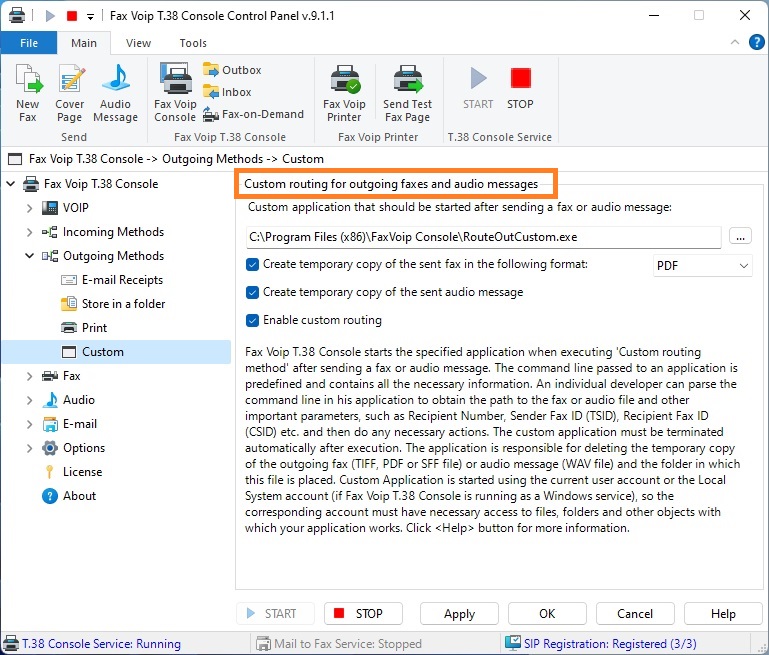Expand the Options tree node
Image resolution: width=769 pixels, height=655 pixels.
29,448
